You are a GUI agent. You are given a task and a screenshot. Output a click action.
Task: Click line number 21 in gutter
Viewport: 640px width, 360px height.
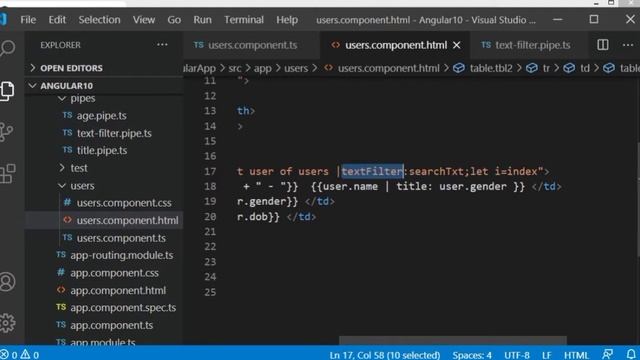(210, 232)
